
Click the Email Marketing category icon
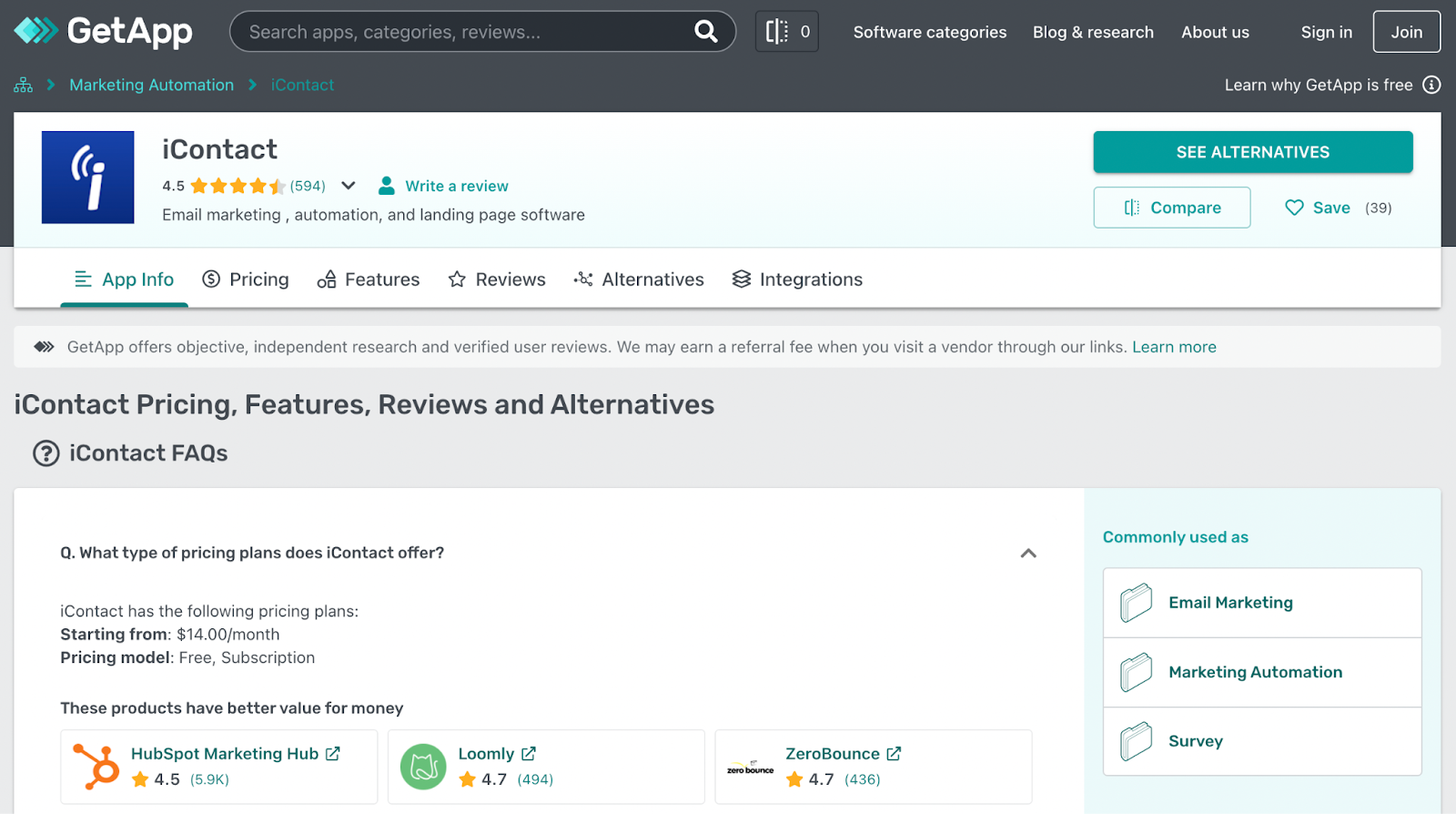[1136, 603]
